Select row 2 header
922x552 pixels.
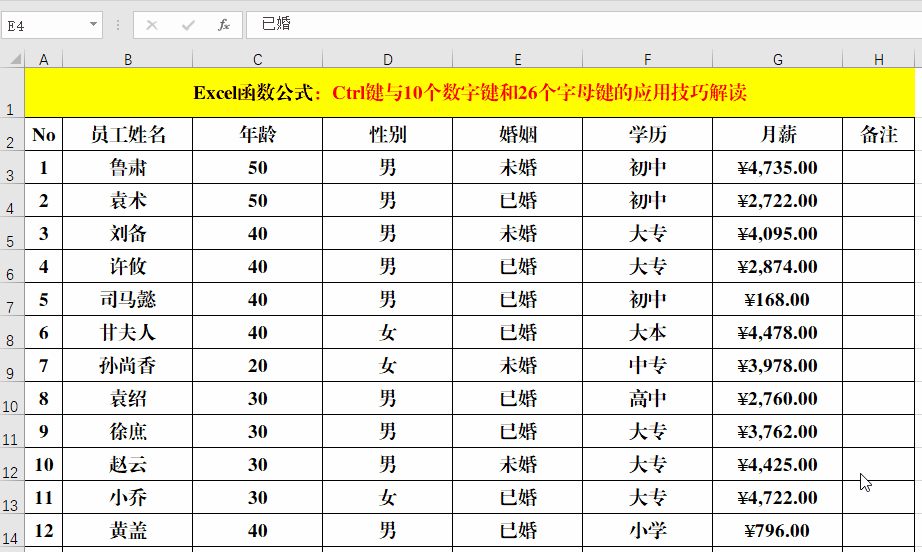click(x=12, y=134)
